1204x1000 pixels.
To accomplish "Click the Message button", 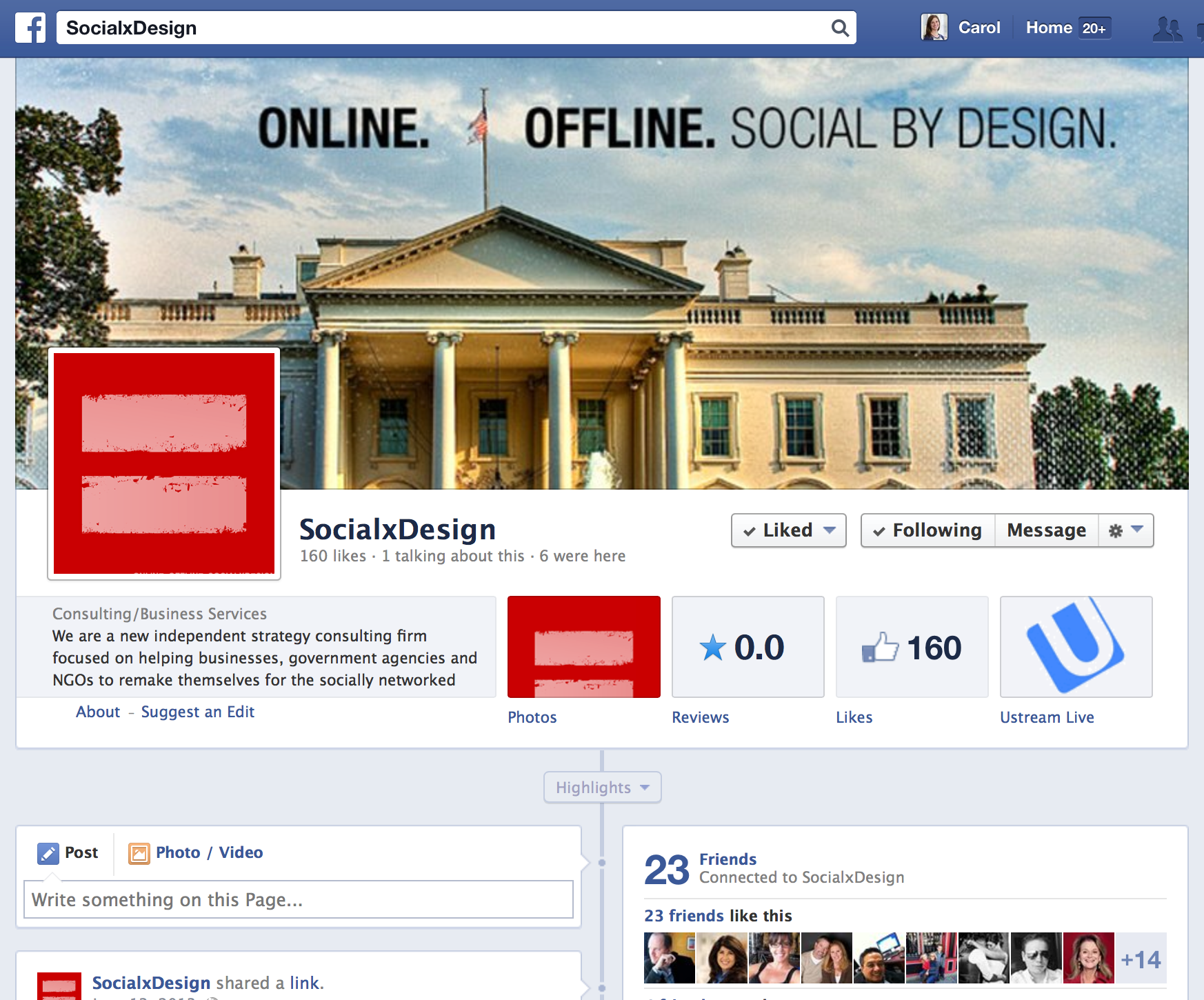I will (1047, 530).
